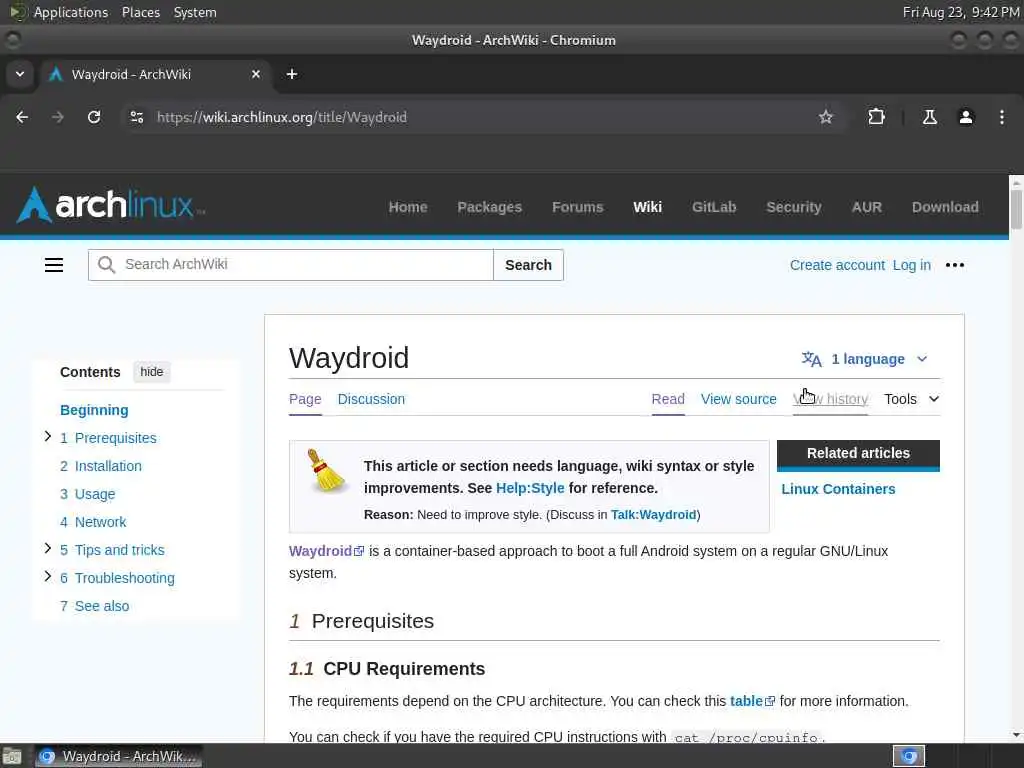Viewport: 1024px width, 768px height.
Task: Open Chromium extensions puzzle icon
Action: click(x=876, y=117)
